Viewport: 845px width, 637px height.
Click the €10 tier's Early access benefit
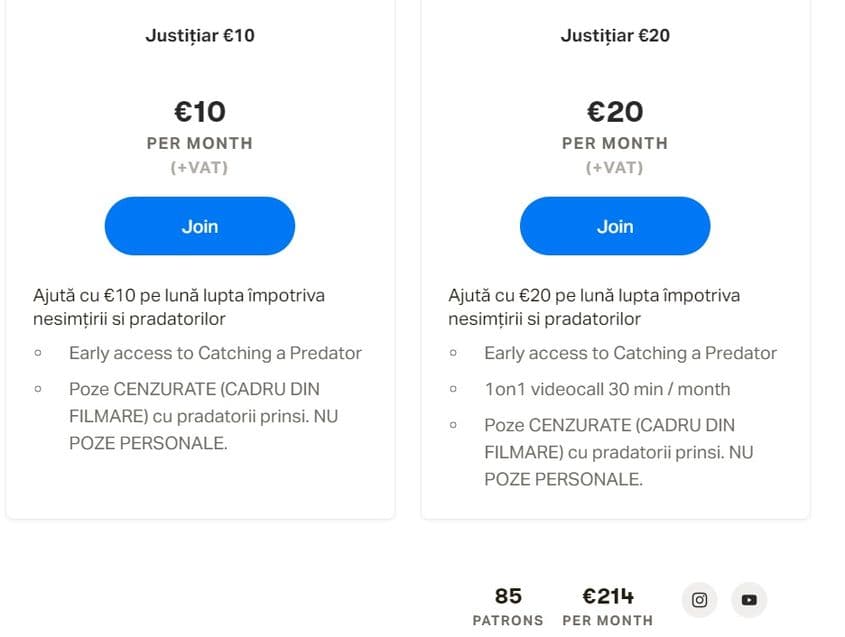[215, 353]
